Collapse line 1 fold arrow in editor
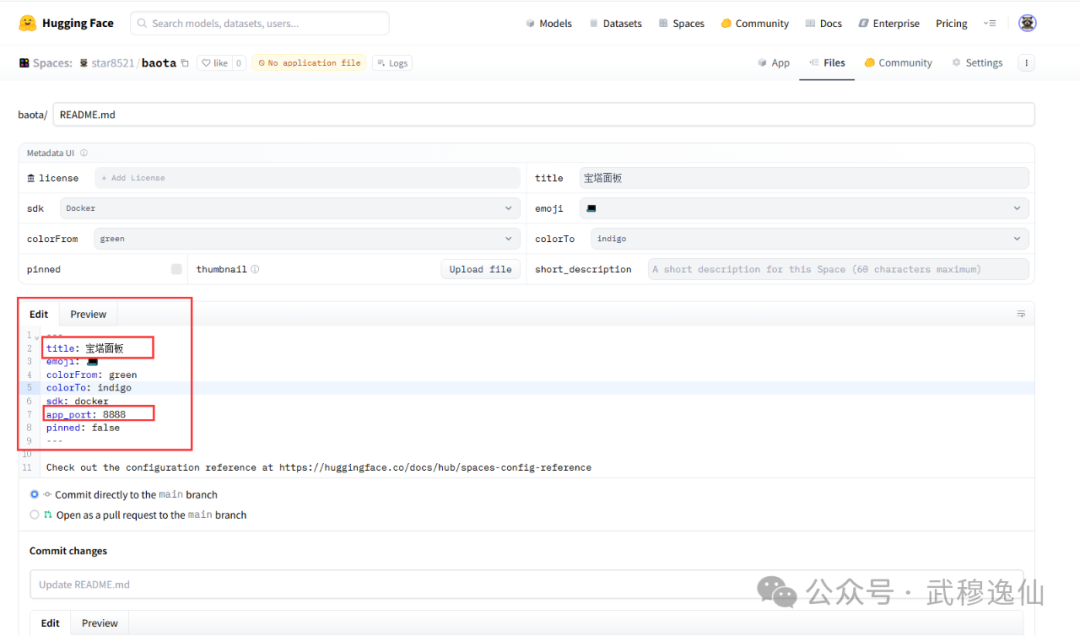Image resolution: width=1080 pixels, height=636 pixels. (x=37, y=337)
